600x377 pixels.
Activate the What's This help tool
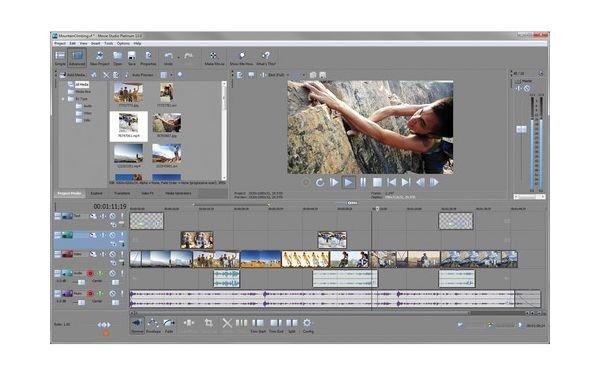(266, 58)
